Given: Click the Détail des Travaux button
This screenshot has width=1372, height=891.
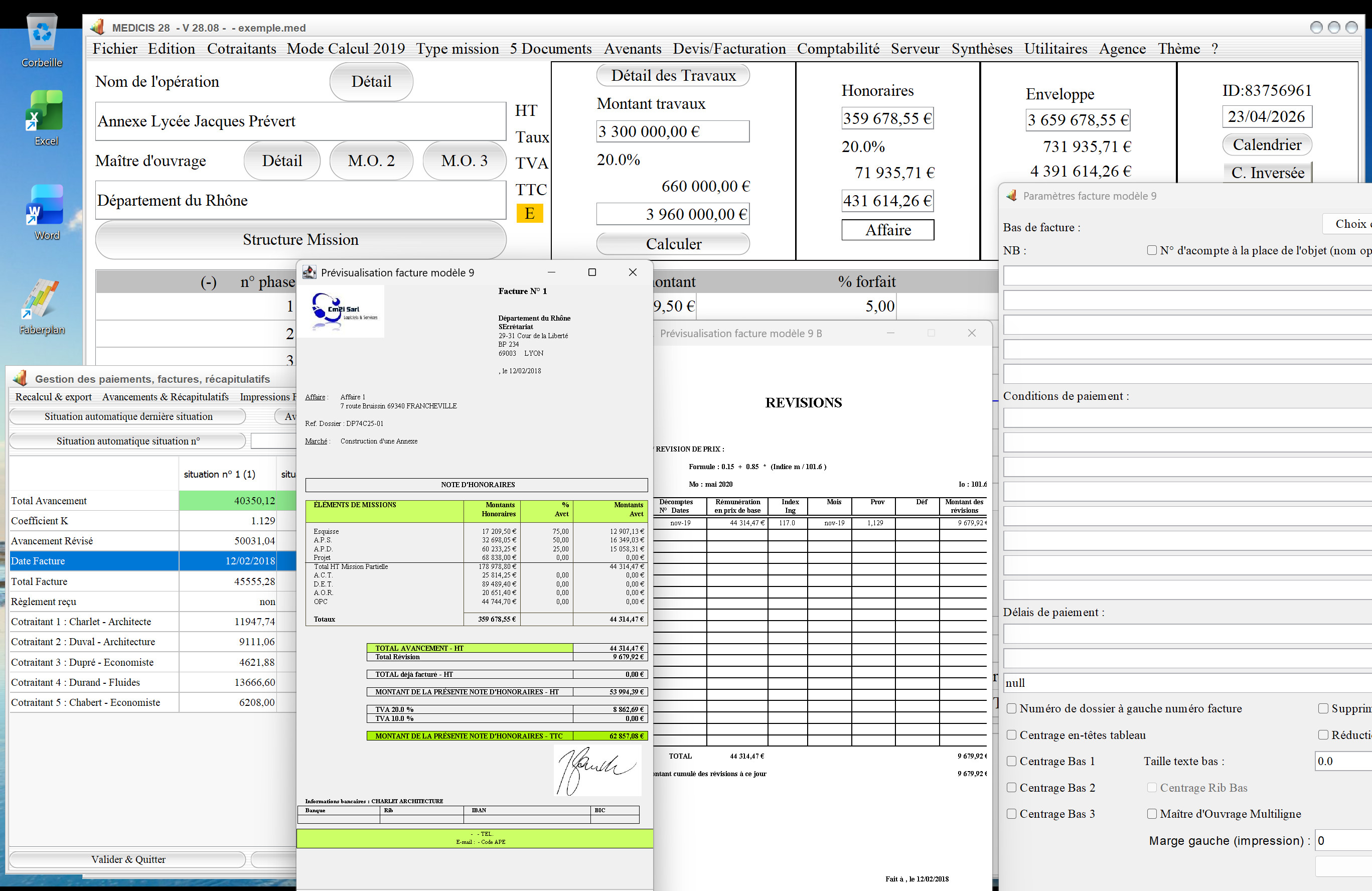Looking at the screenshot, I should coord(673,76).
